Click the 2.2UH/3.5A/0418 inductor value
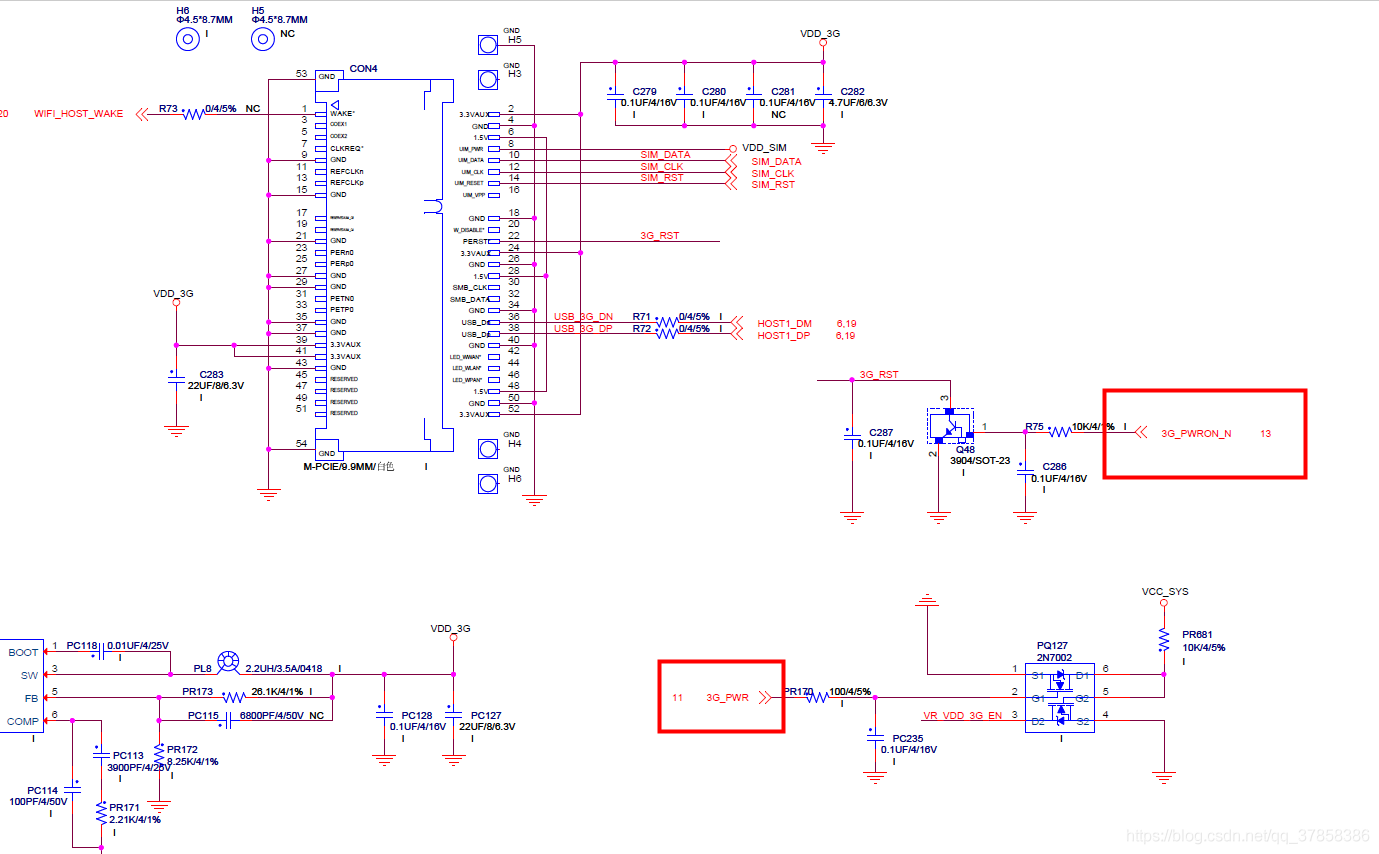Viewport: 1379px width, 854px height. click(x=284, y=669)
